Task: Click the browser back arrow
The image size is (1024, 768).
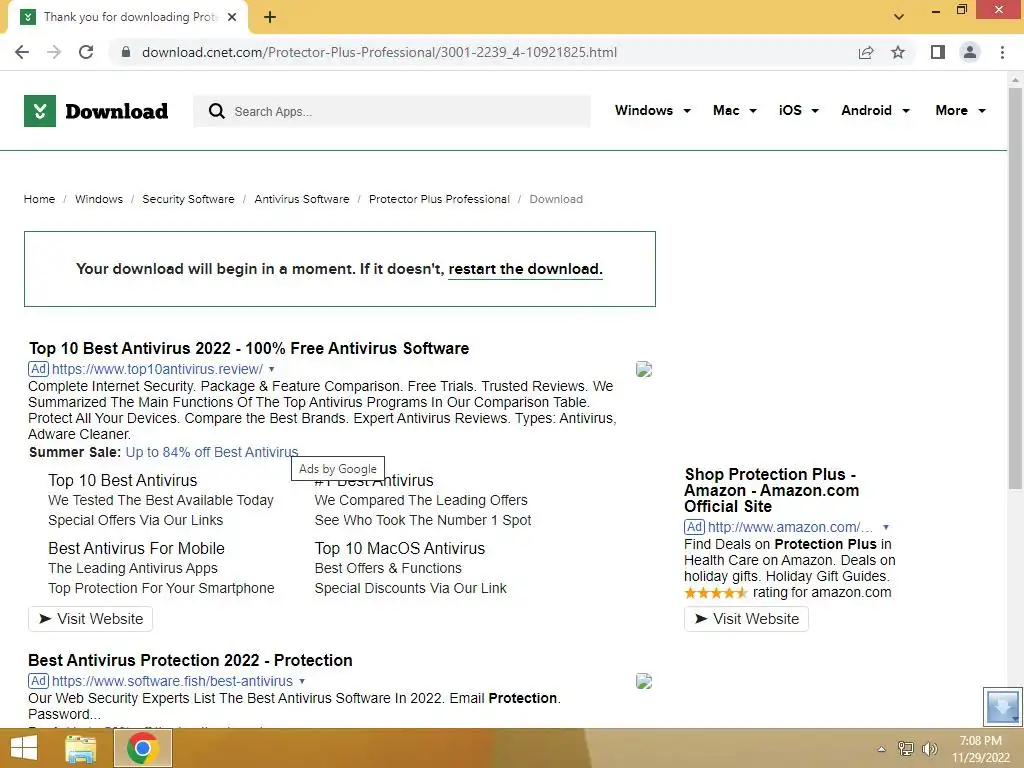Action: click(22, 52)
